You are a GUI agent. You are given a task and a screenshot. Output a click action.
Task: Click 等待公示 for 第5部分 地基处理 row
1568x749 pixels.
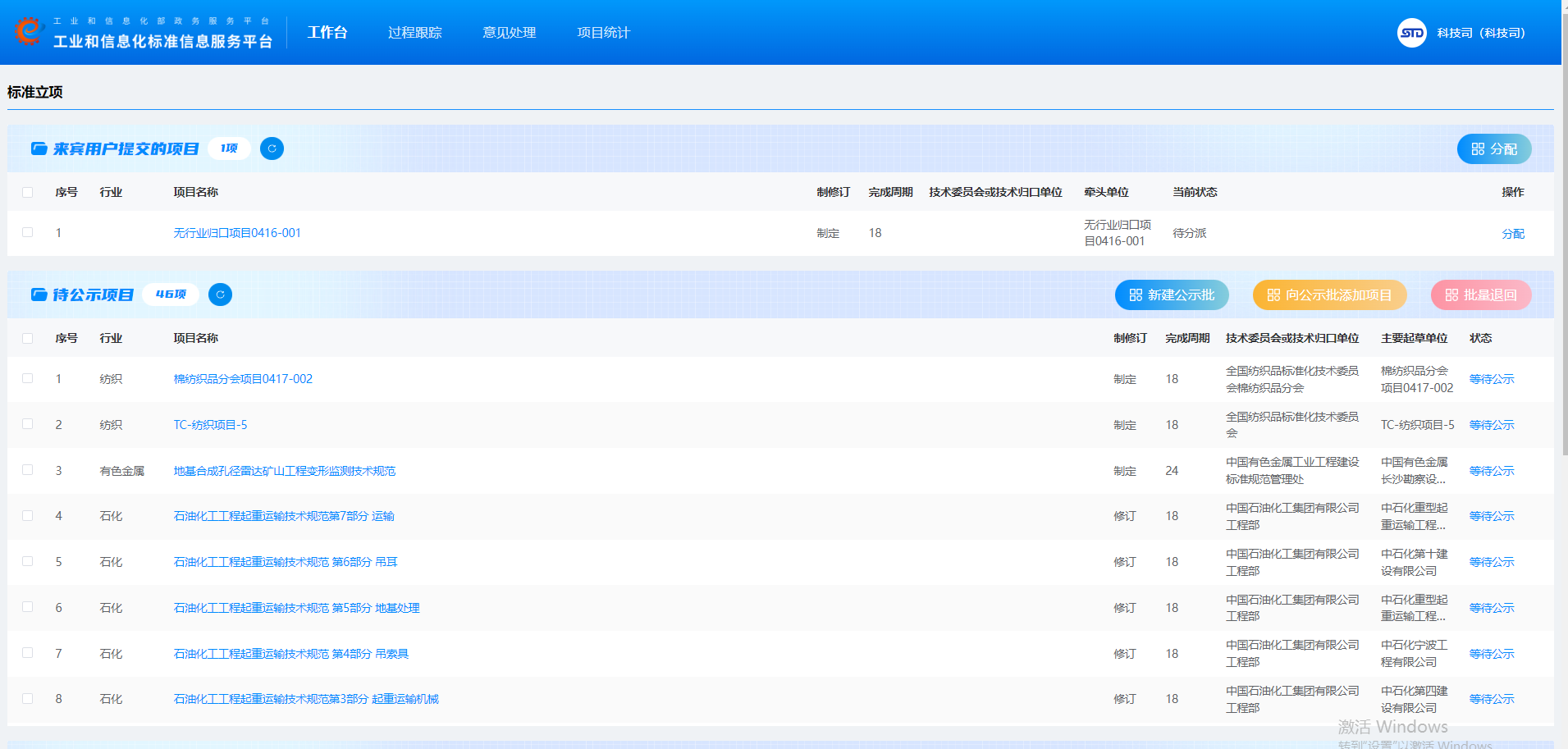coord(1492,608)
